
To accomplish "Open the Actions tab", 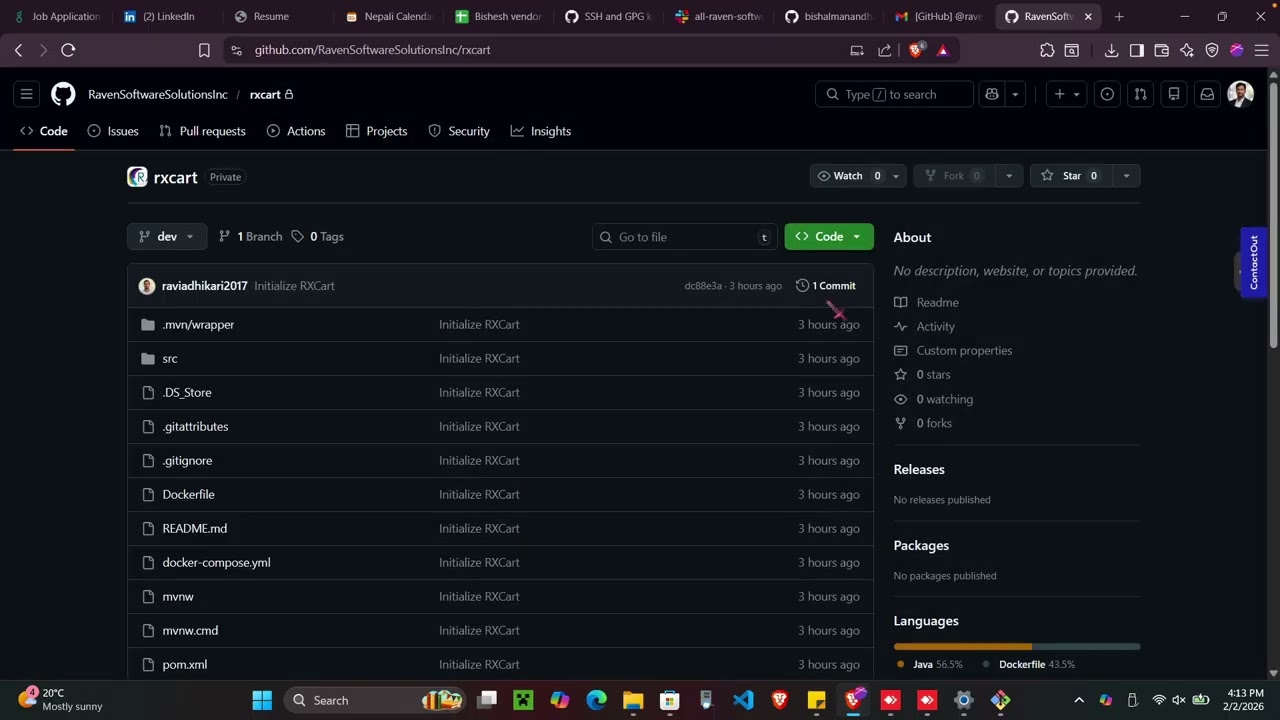I will (296, 131).
